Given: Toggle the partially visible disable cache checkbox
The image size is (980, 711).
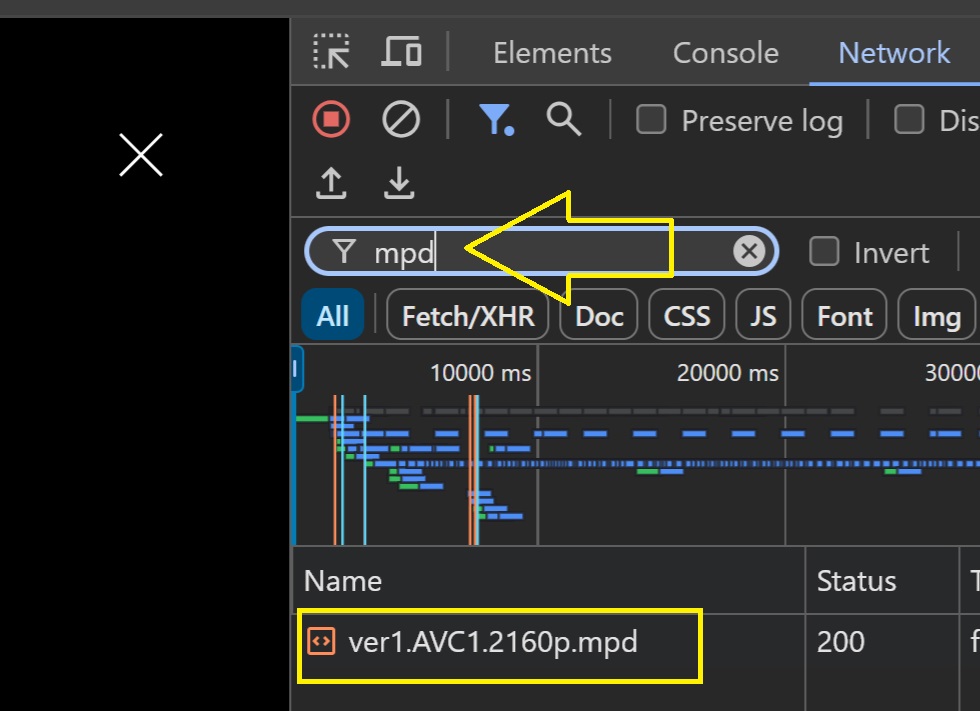Looking at the screenshot, I should [x=909, y=121].
